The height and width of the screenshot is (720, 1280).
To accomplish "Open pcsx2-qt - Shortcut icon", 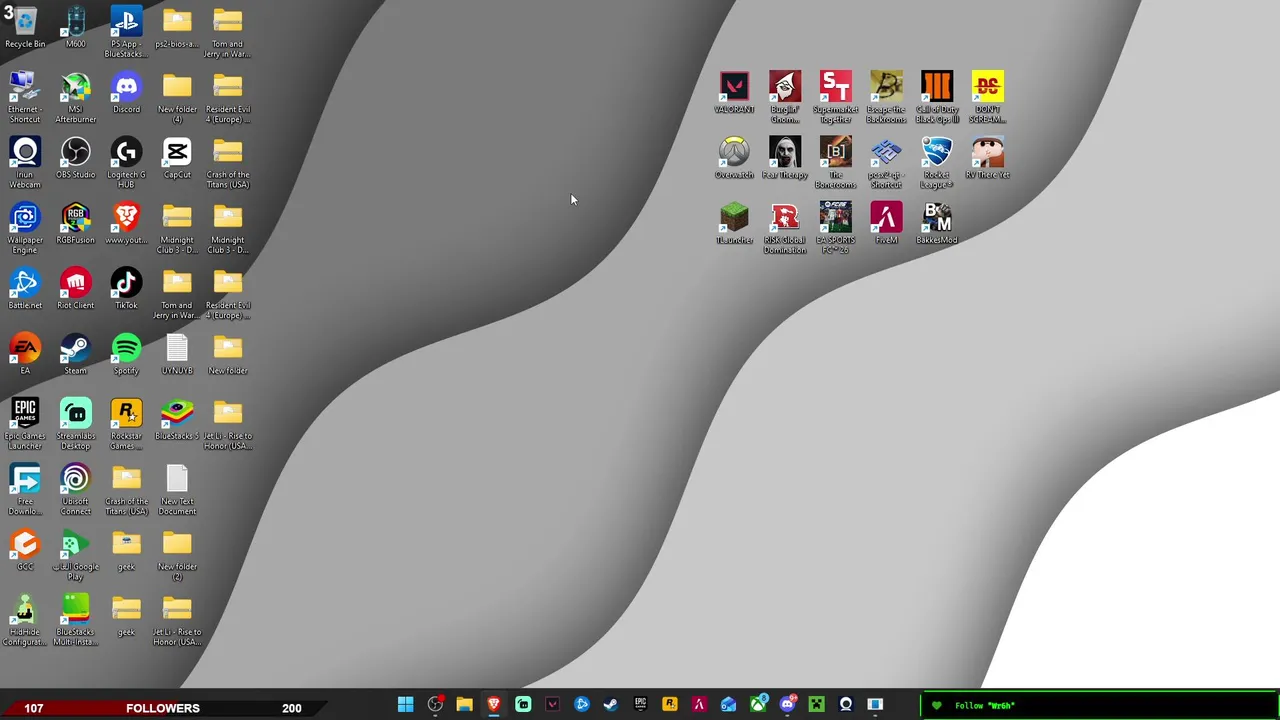I will click(886, 163).
